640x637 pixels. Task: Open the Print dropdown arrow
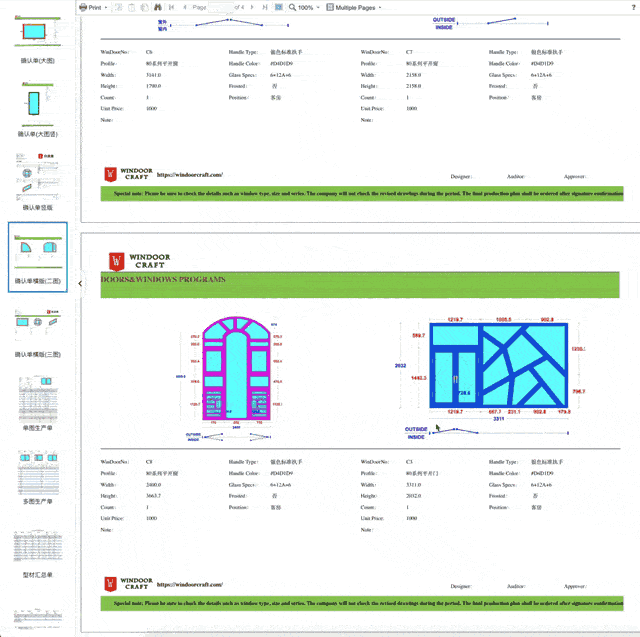106,7
